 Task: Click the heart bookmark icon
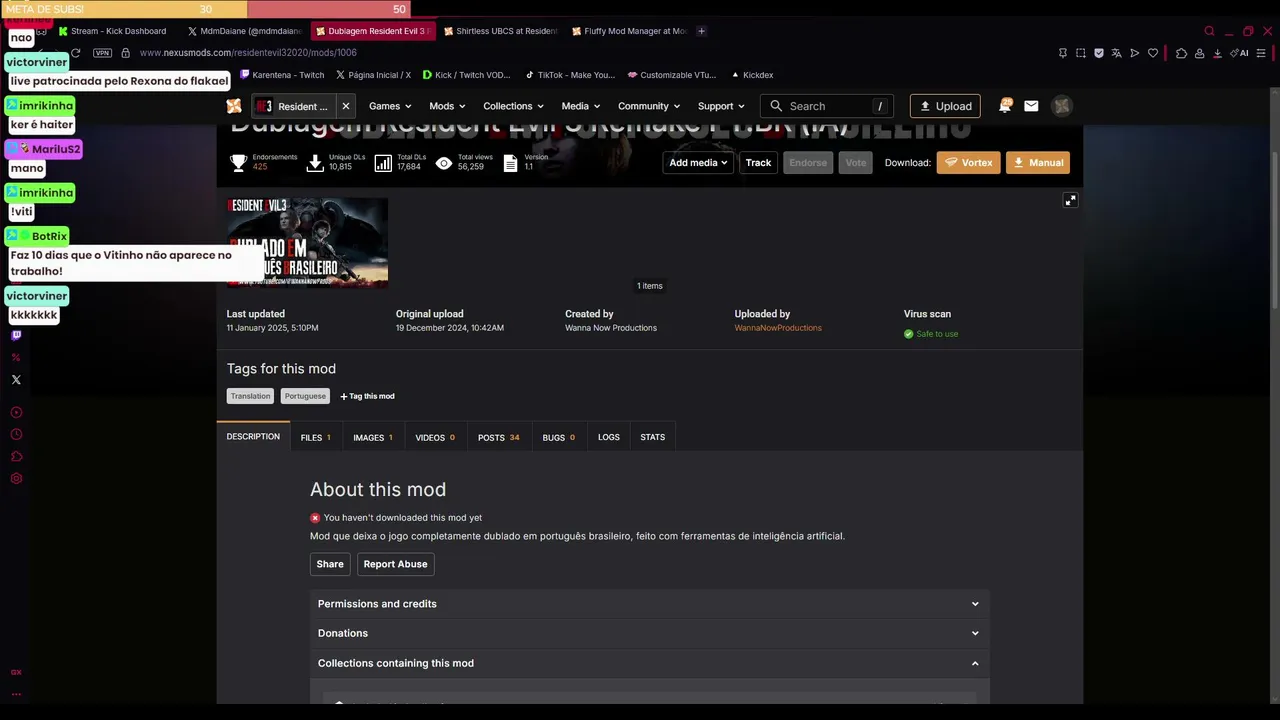pyautogui.click(x=1153, y=53)
